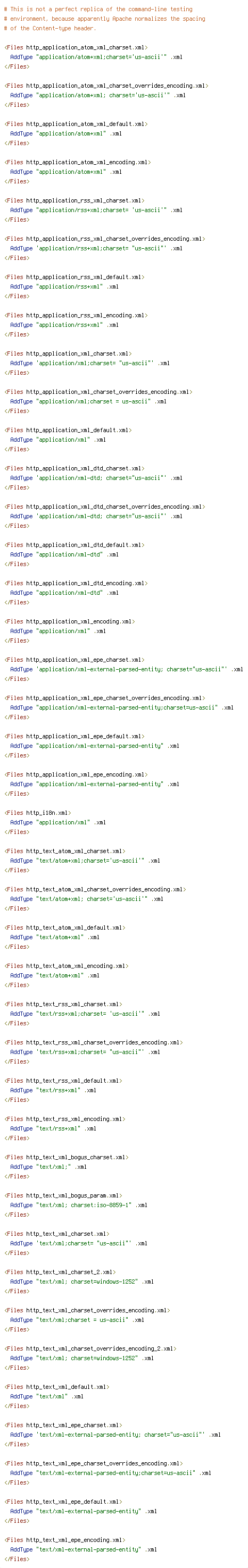The width and height of the screenshot is (248, 1568).
Task: Click AddType line under http_application_rss_xml_charset.xml
Action: pyautogui.click(x=96, y=210)
